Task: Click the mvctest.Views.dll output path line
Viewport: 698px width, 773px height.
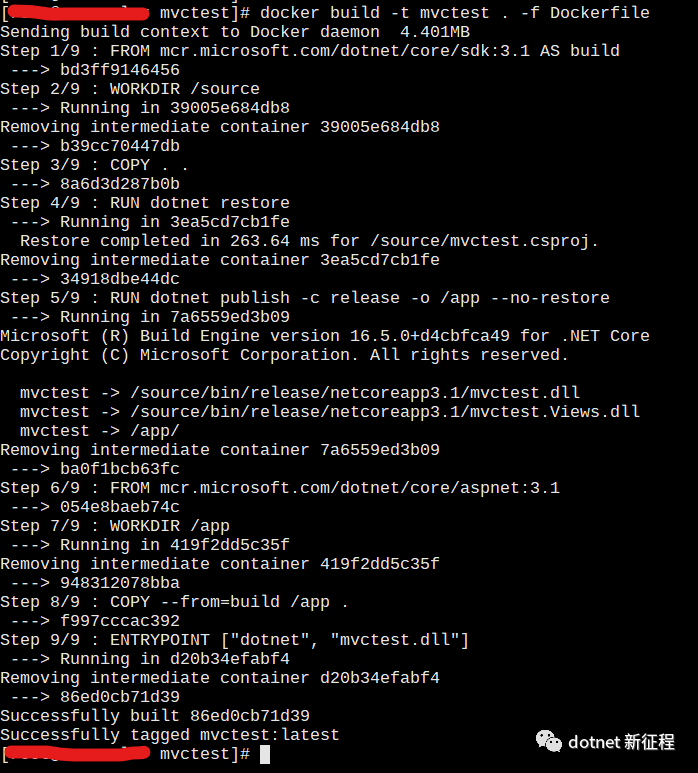Action: click(x=330, y=412)
